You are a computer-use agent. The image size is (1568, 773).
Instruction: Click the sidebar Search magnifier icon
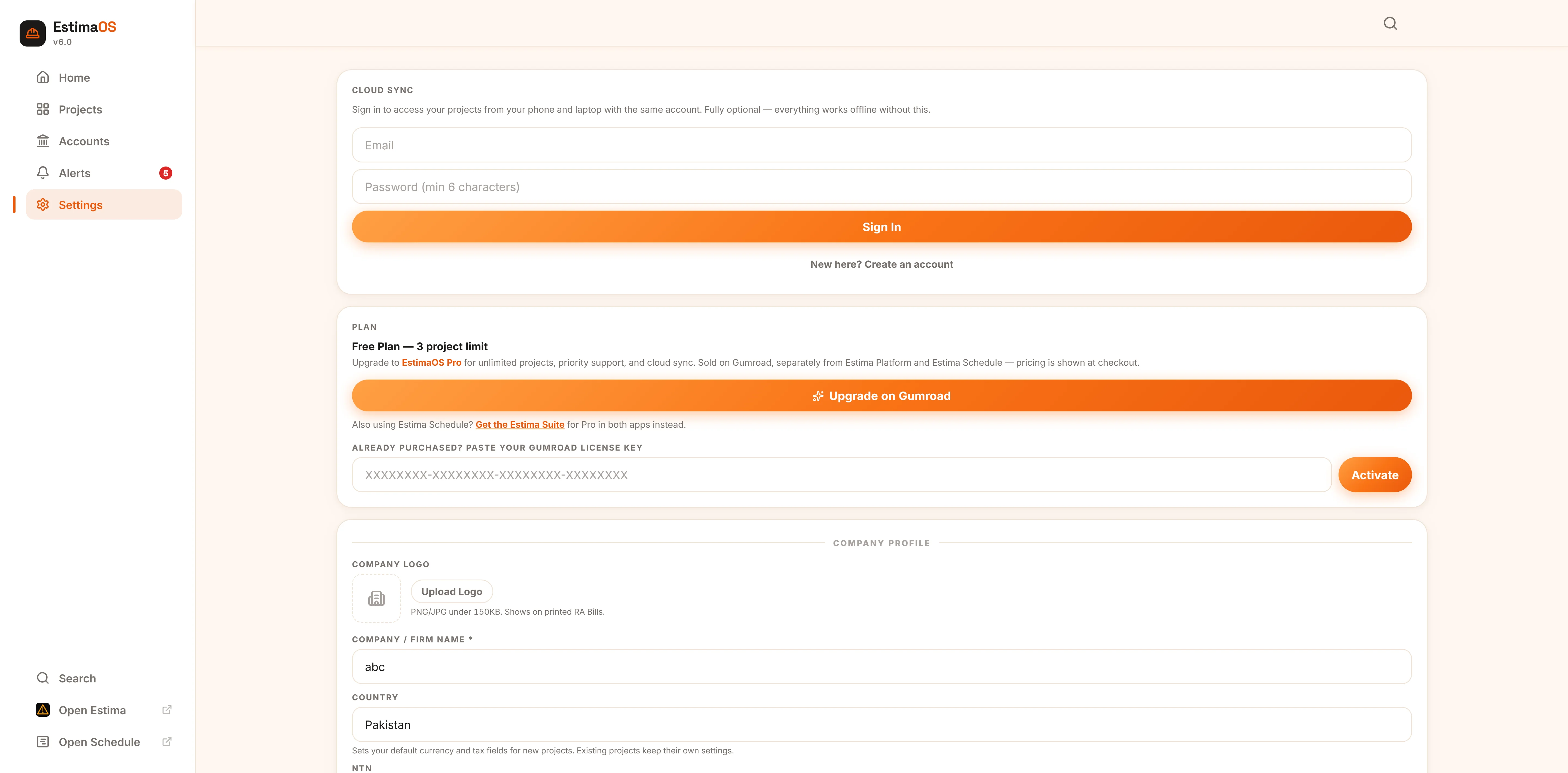tap(43, 677)
